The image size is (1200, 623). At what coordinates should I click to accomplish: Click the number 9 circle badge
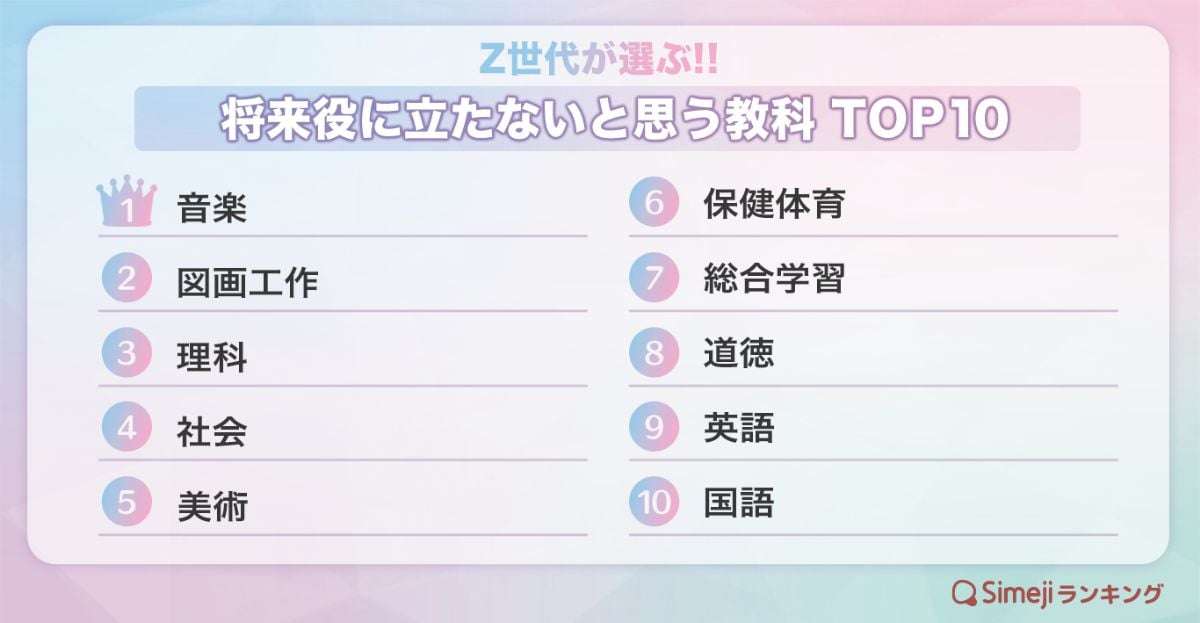[x=653, y=428]
